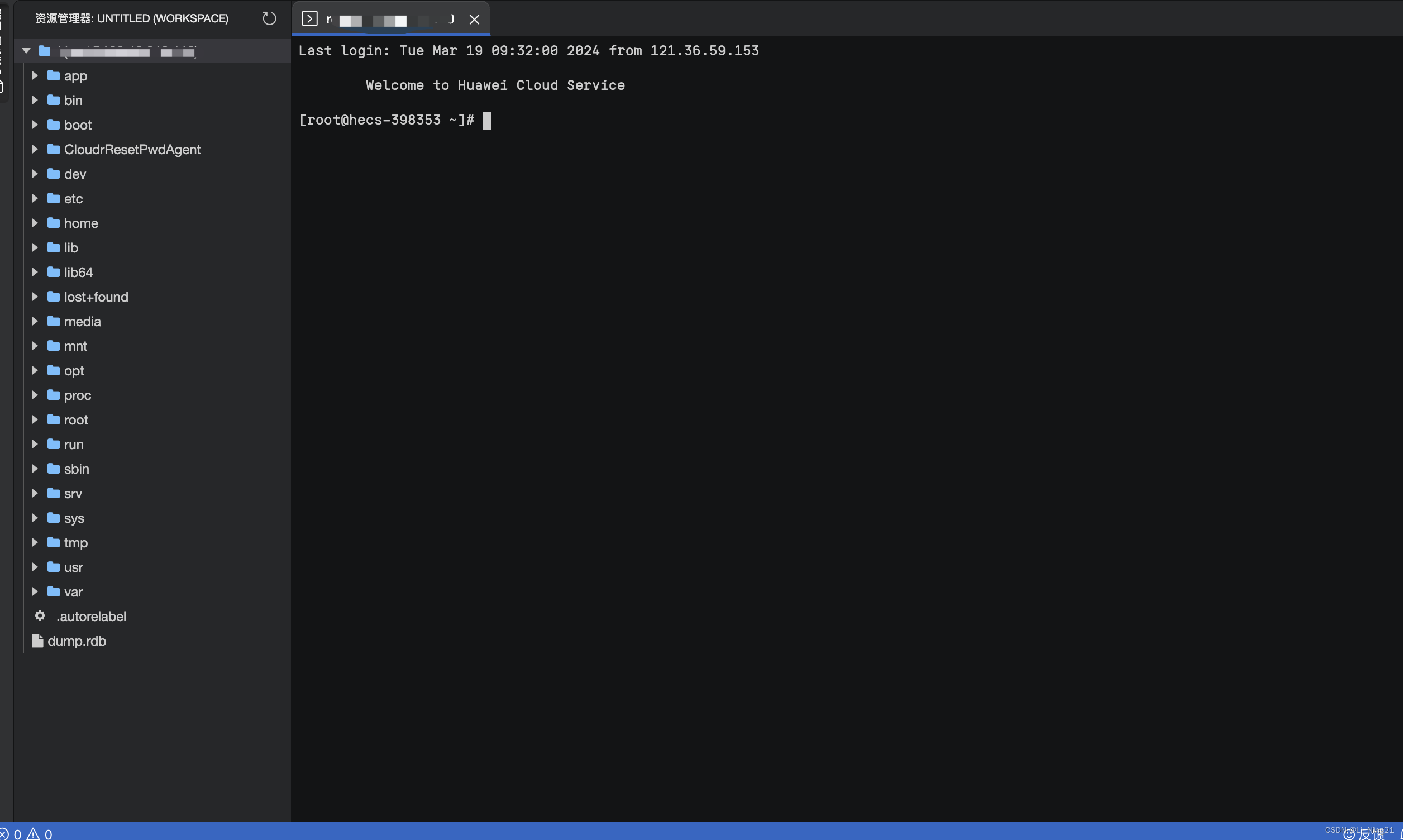Expand the home folder arrow
The width and height of the screenshot is (1403, 840).
[x=35, y=223]
